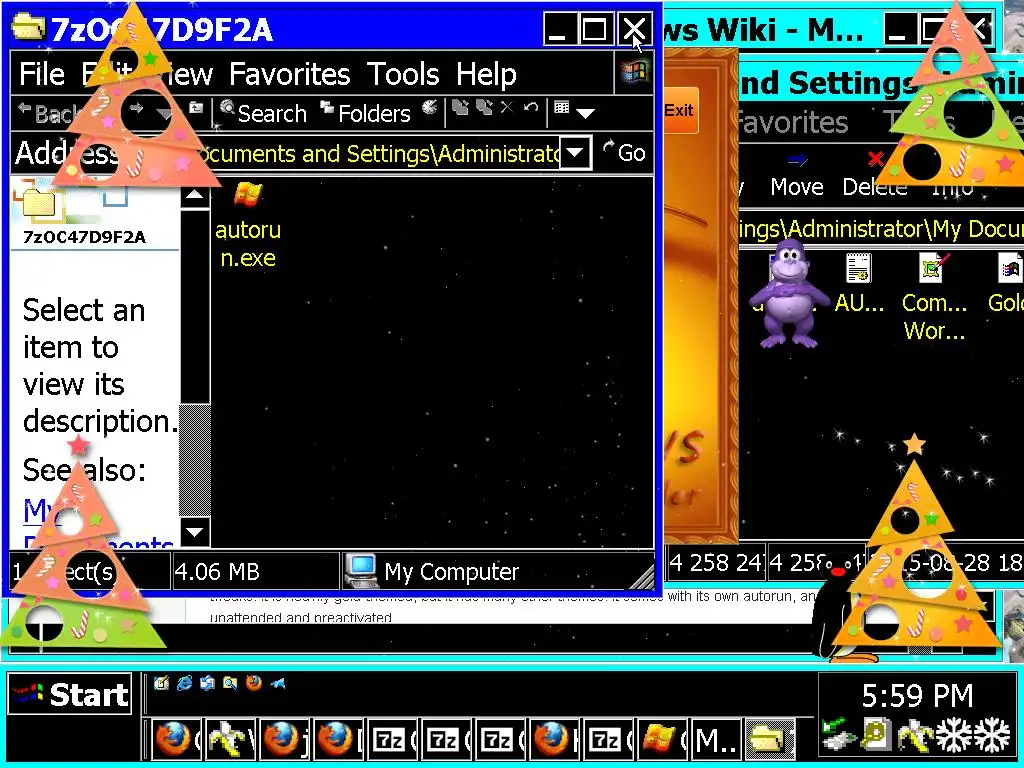1024x768 pixels.
Task: Click the Copy To toolbar icon
Action: click(x=485, y=107)
